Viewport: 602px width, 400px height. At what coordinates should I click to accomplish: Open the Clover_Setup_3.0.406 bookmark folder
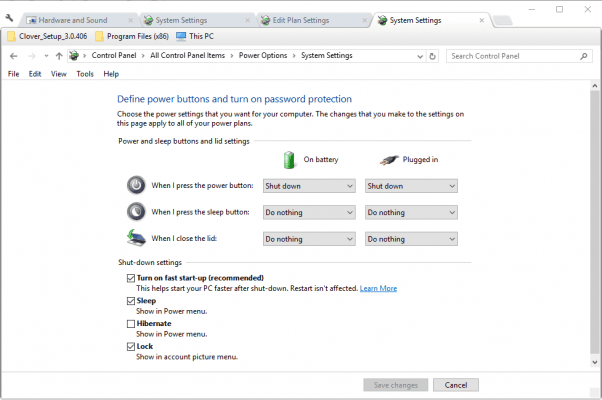tap(47, 37)
